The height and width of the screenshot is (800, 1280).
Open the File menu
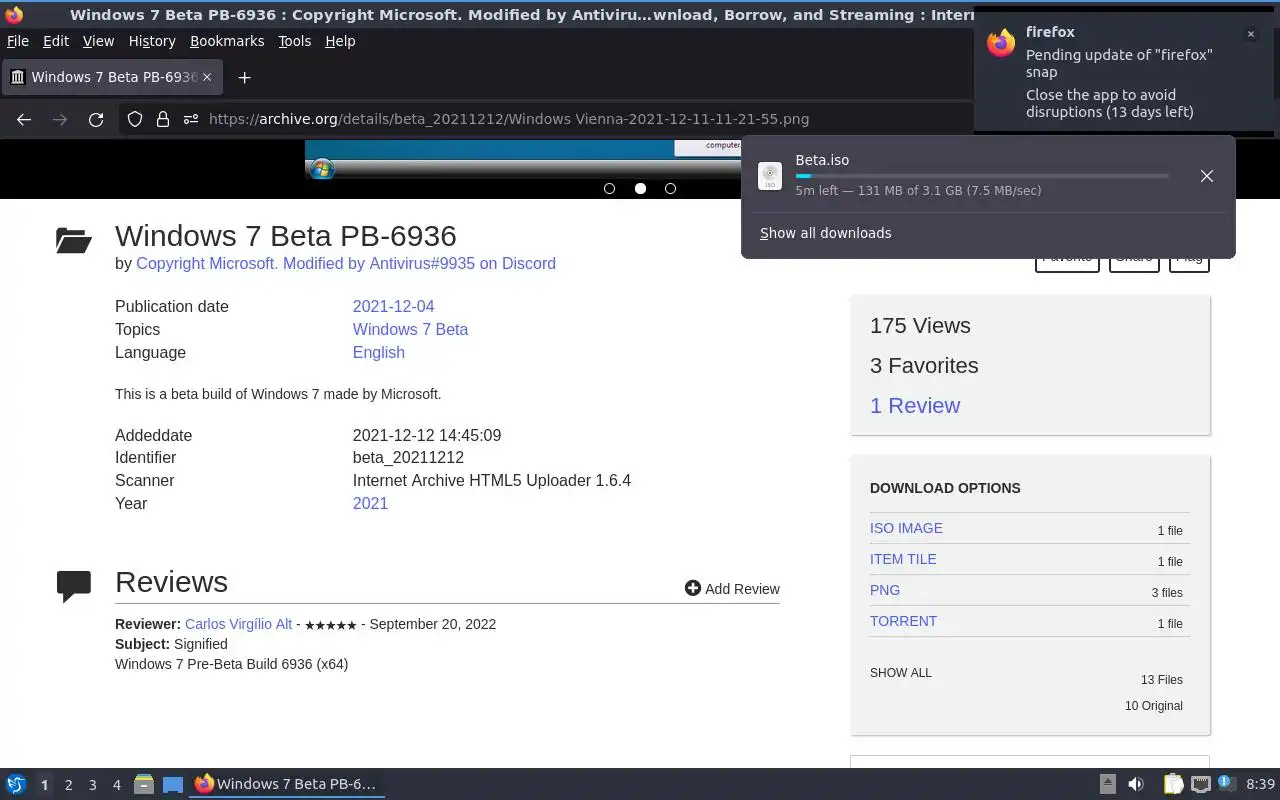click(x=18, y=41)
